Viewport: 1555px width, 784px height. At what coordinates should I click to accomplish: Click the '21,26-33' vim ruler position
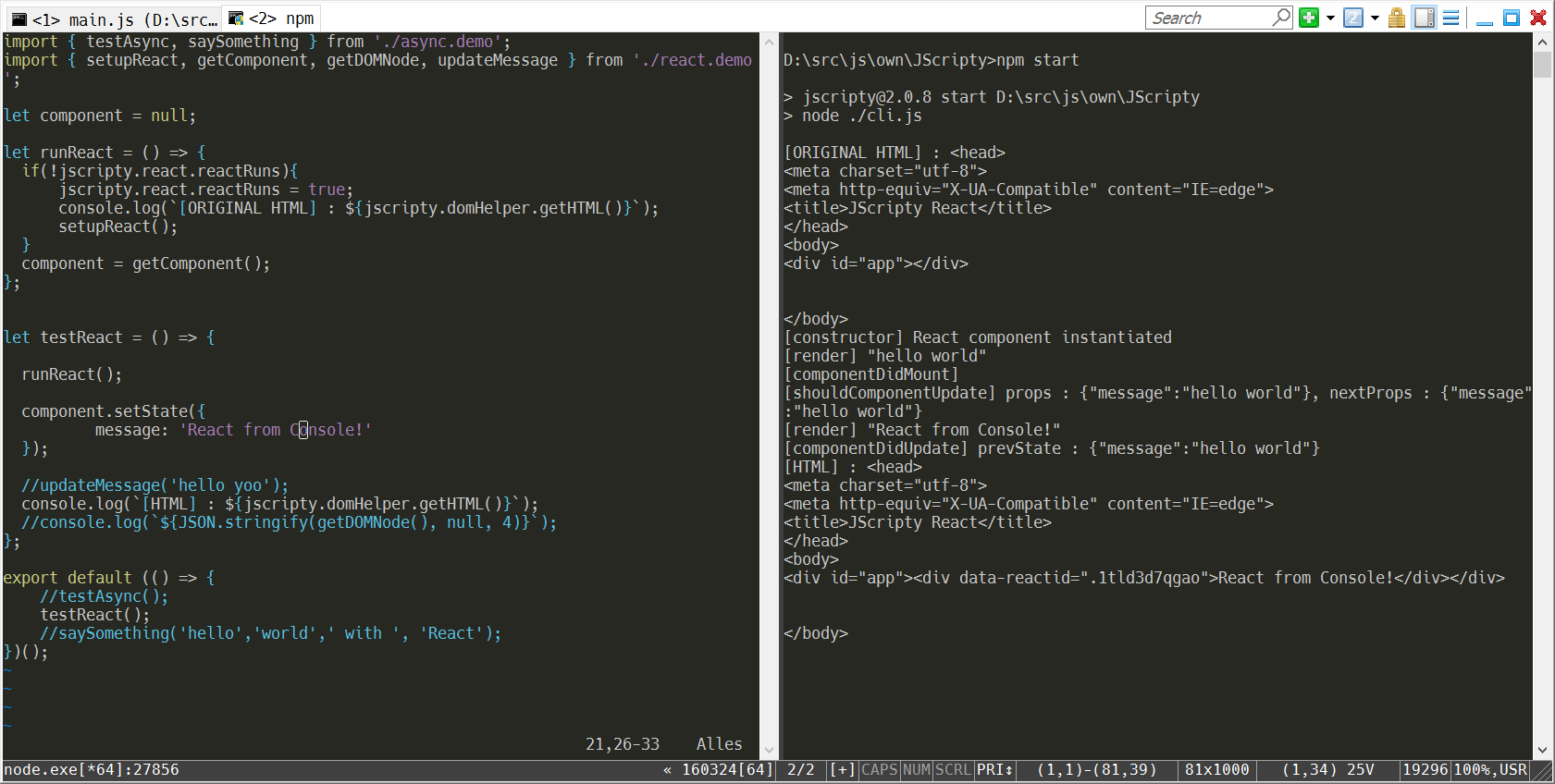[623, 744]
